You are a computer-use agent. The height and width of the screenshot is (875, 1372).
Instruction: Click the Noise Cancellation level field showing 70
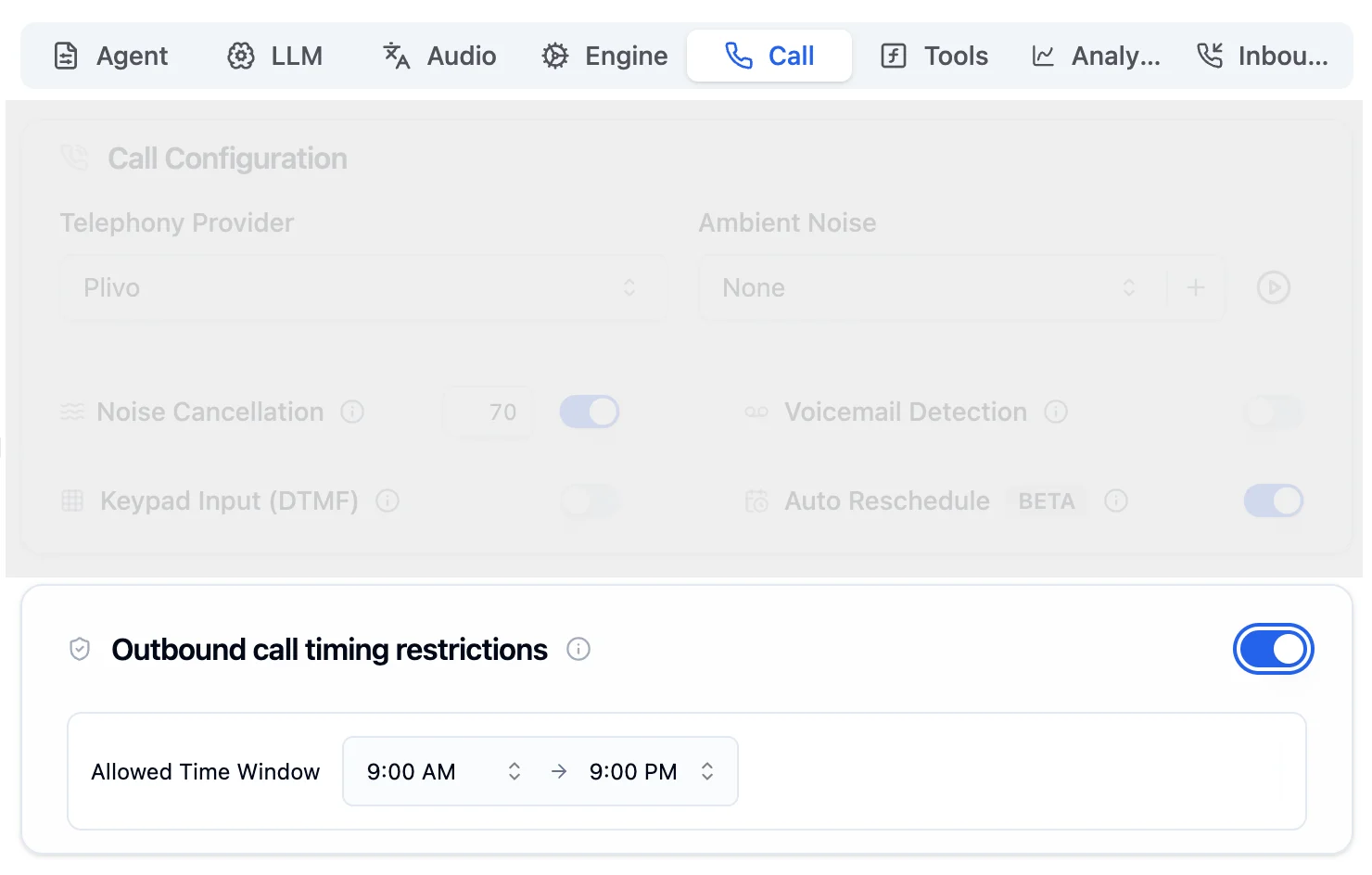point(488,412)
